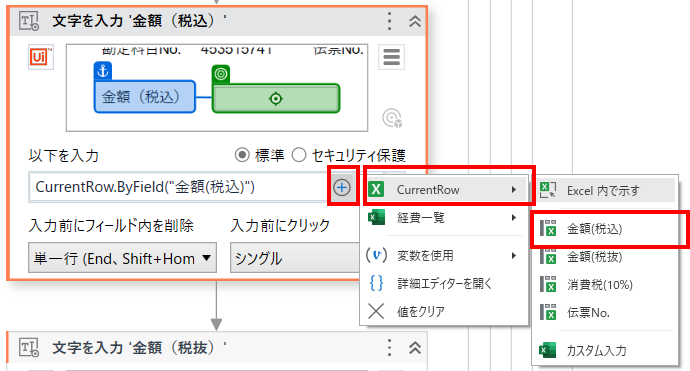Click the indicate-target icon below the hamburger menu

coord(392,118)
